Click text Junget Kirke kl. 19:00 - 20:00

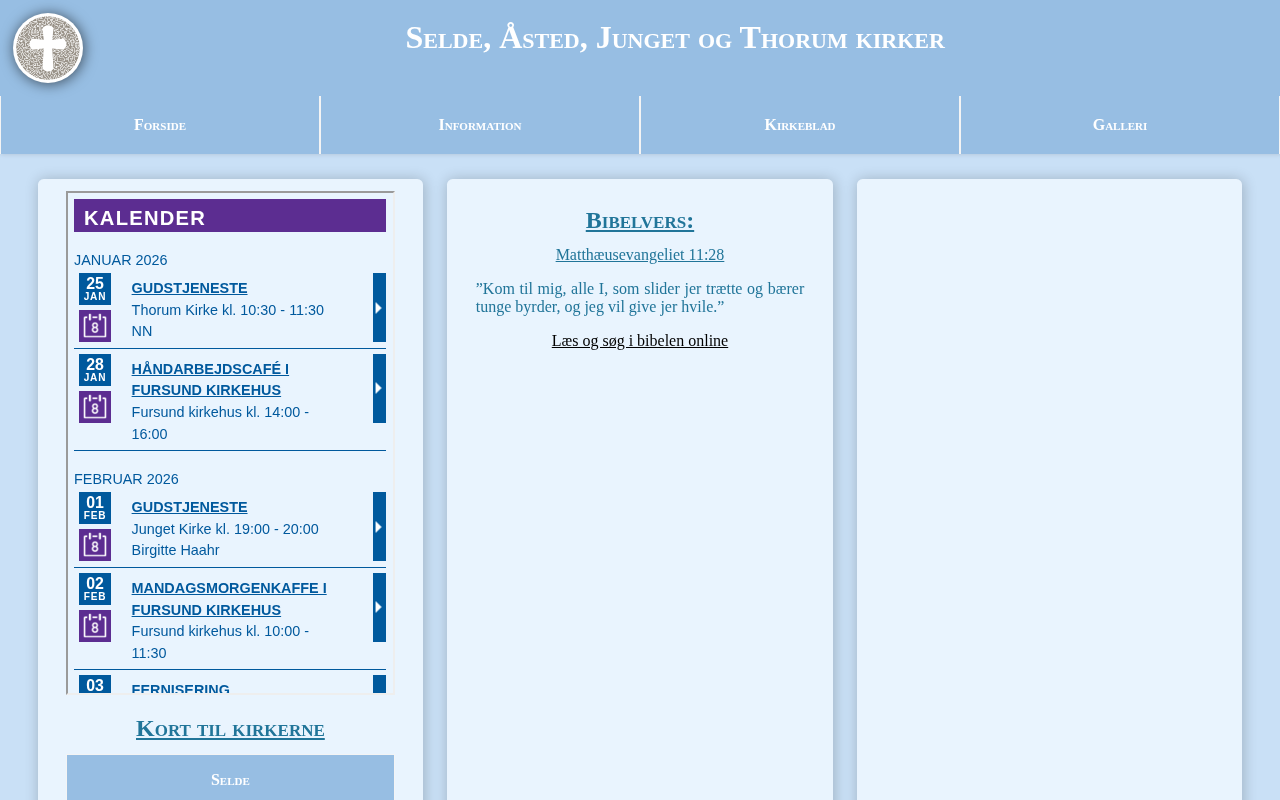[225, 529]
